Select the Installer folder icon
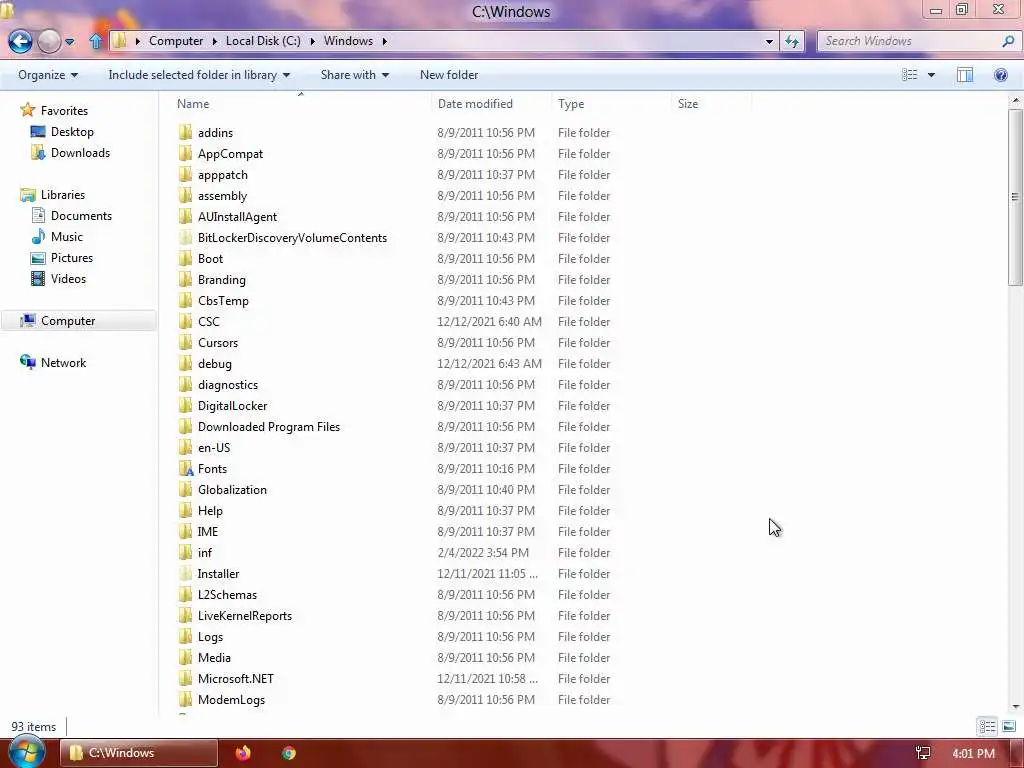The height and width of the screenshot is (768, 1024). pos(185,573)
